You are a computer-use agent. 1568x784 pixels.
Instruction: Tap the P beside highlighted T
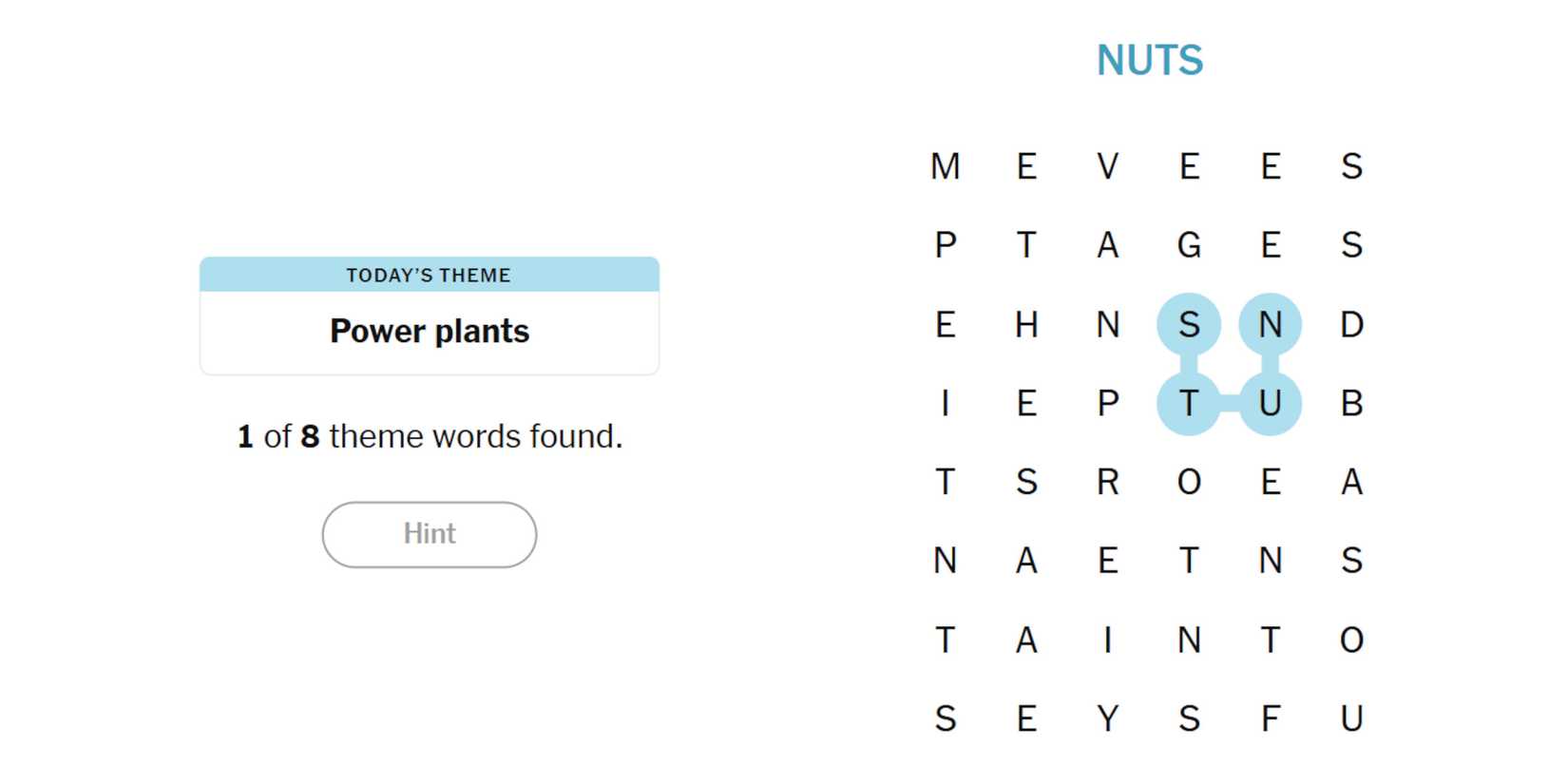(x=1107, y=404)
